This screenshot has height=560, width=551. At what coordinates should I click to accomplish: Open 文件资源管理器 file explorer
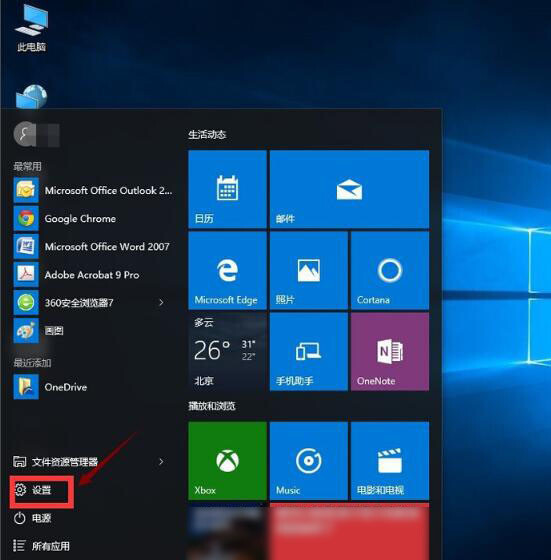55,461
